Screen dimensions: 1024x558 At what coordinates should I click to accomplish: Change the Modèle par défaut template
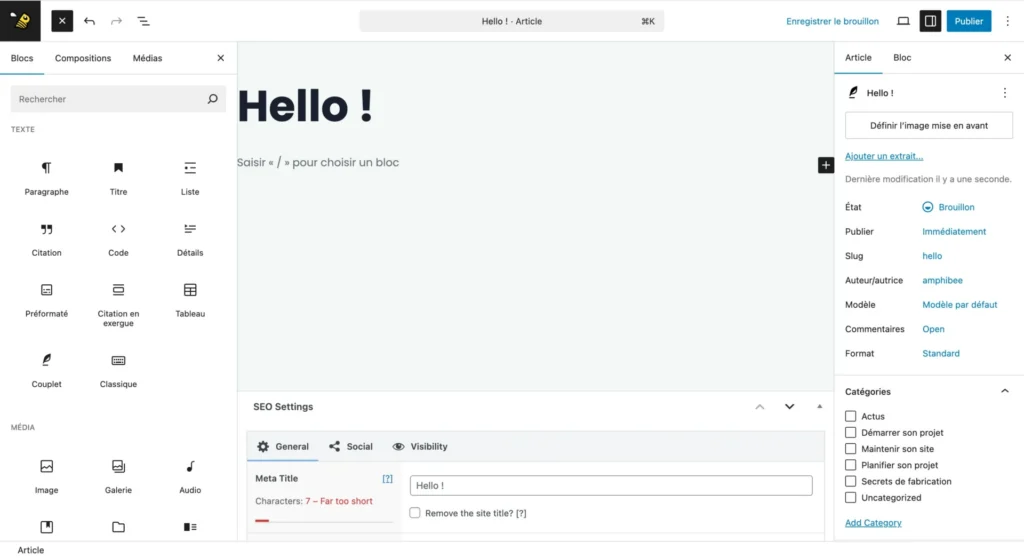click(x=959, y=304)
